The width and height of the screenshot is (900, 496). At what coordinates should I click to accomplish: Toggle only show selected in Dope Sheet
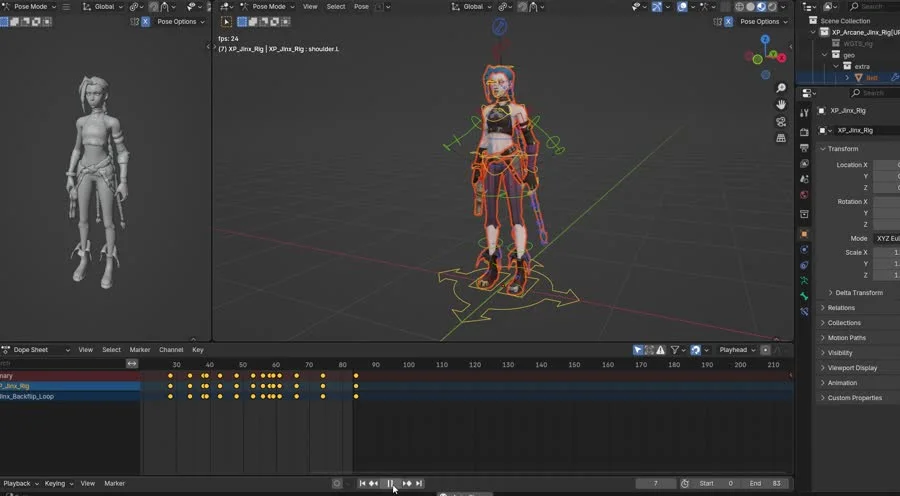638,350
